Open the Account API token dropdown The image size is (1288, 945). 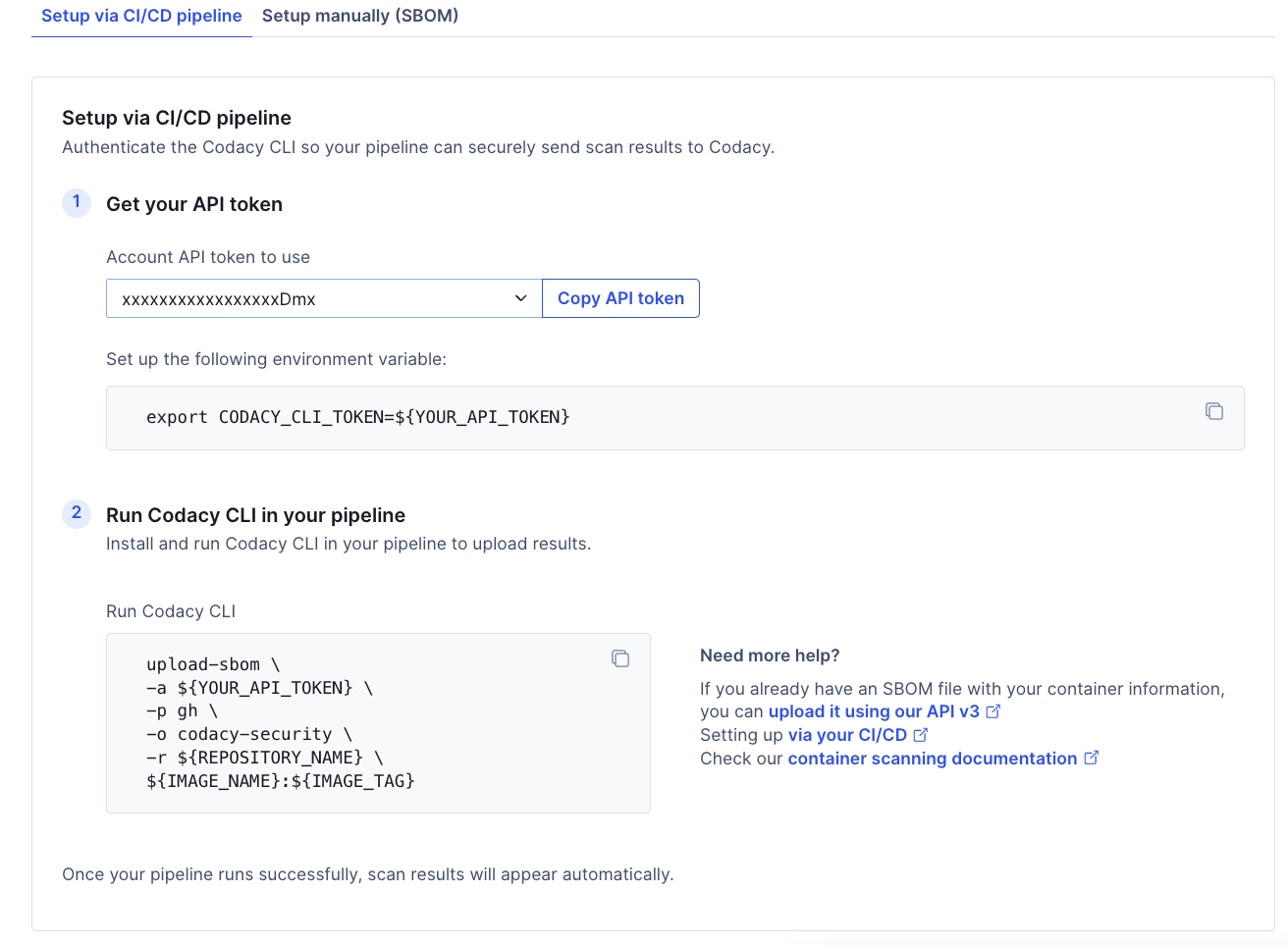point(323,298)
